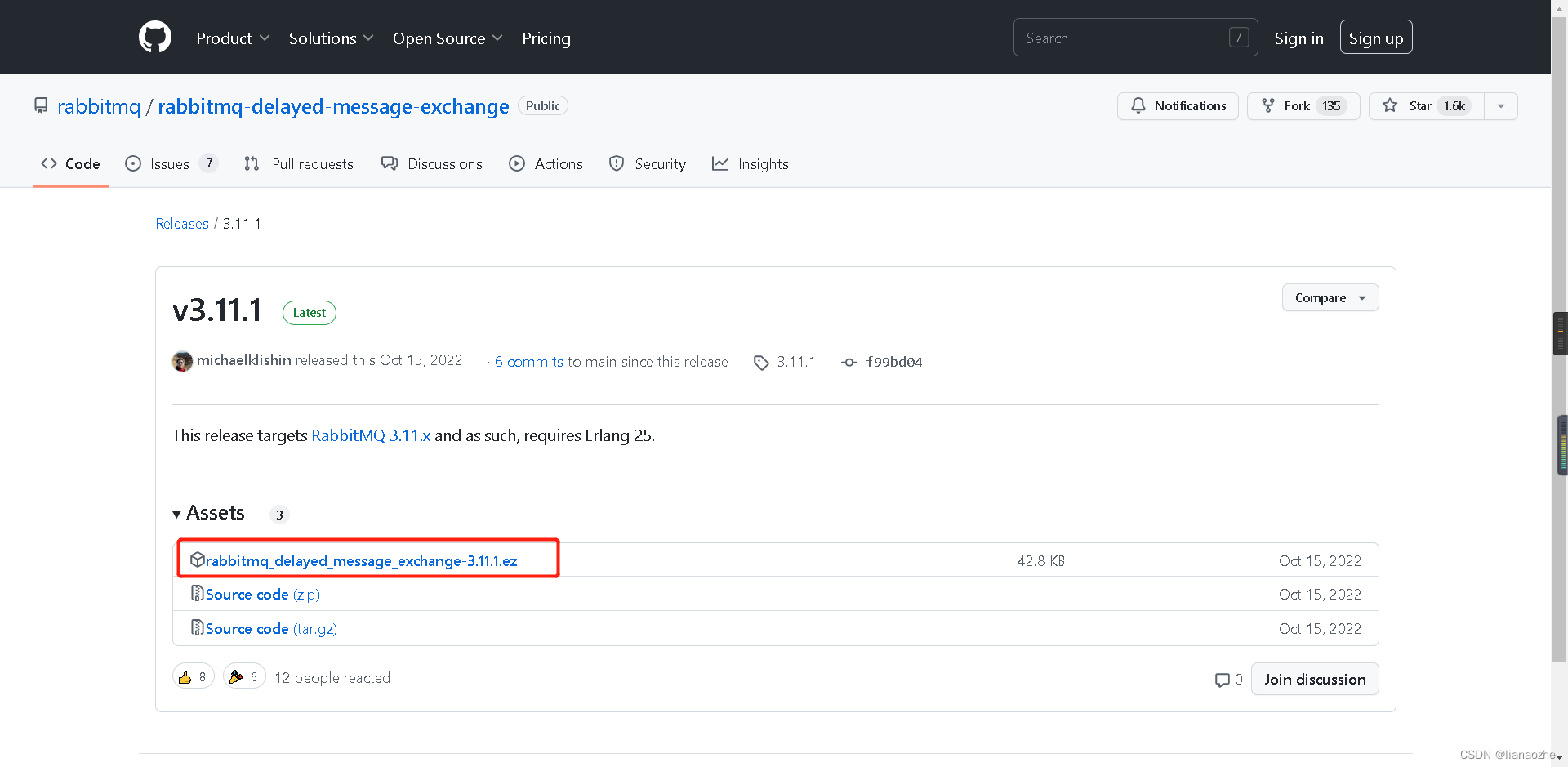Switch to the Insights tab

click(751, 164)
